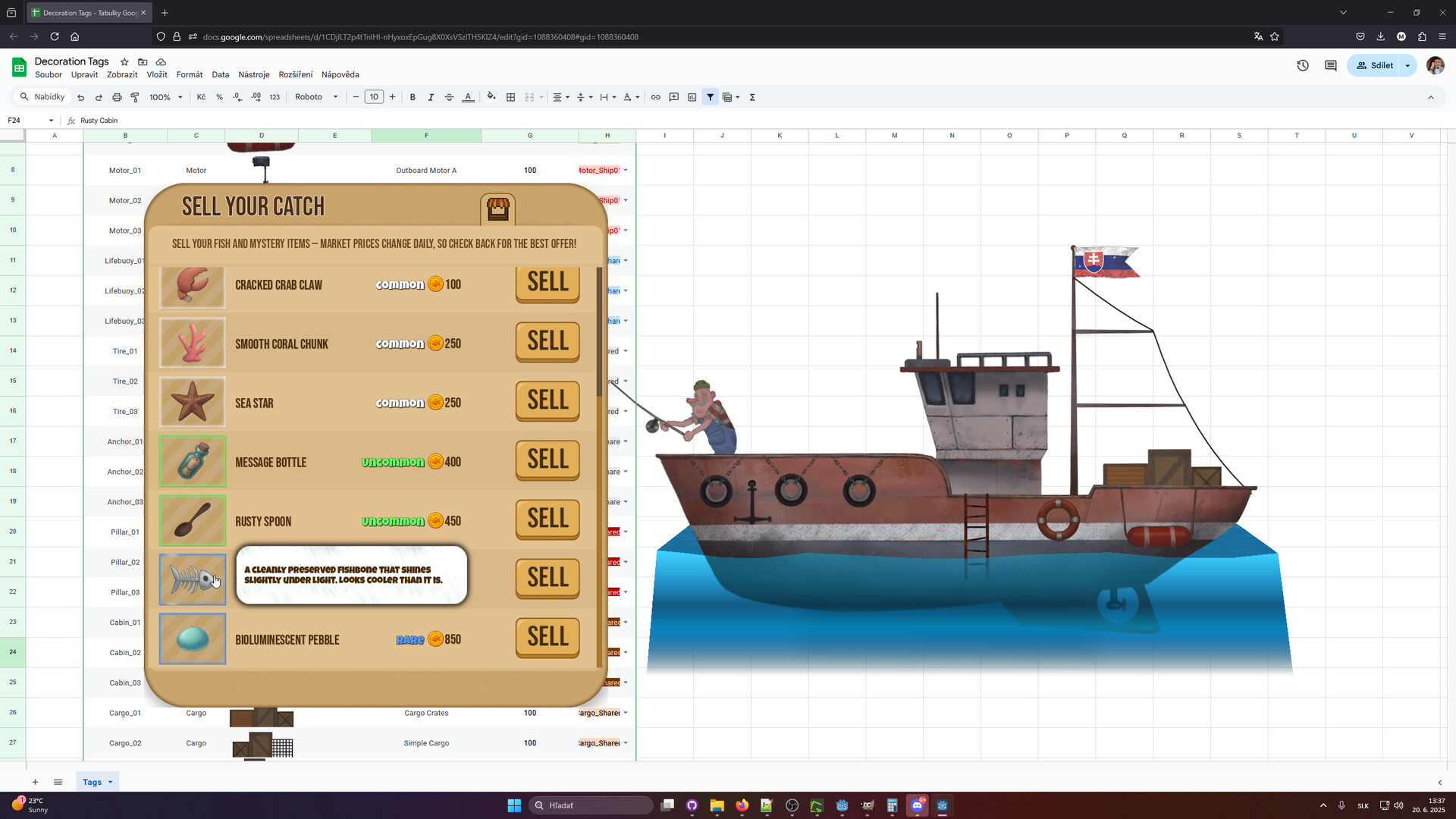Screen dimensions: 1456x819
Task: Click the decrease decimal places icon
Action: pyautogui.click(x=237, y=97)
